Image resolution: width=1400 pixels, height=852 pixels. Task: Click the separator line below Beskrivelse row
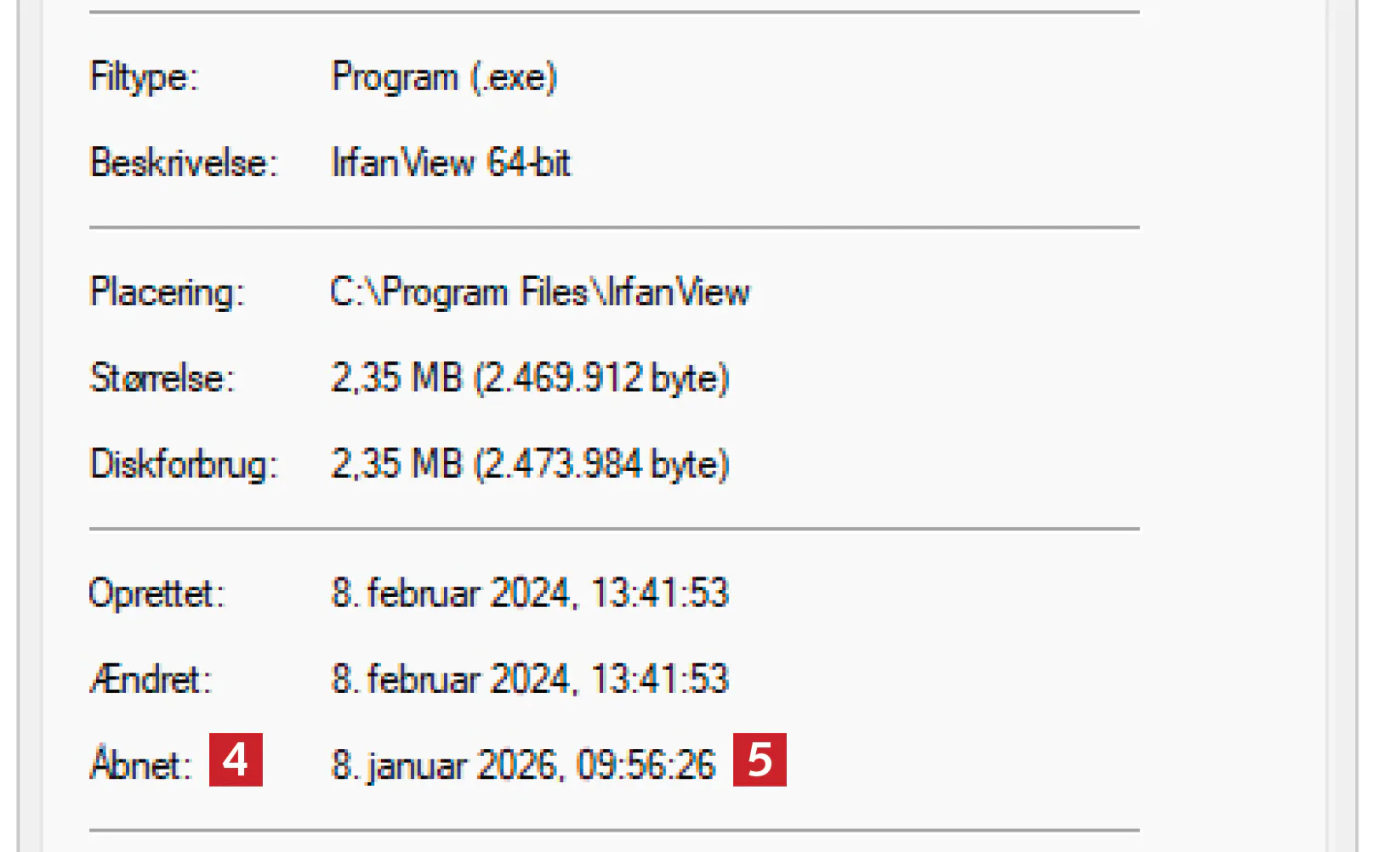click(613, 228)
